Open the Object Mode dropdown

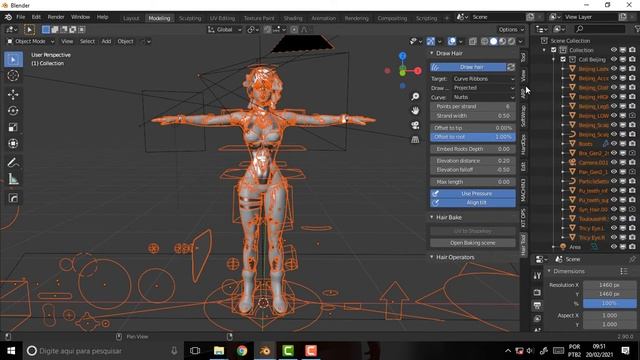click(x=31, y=41)
